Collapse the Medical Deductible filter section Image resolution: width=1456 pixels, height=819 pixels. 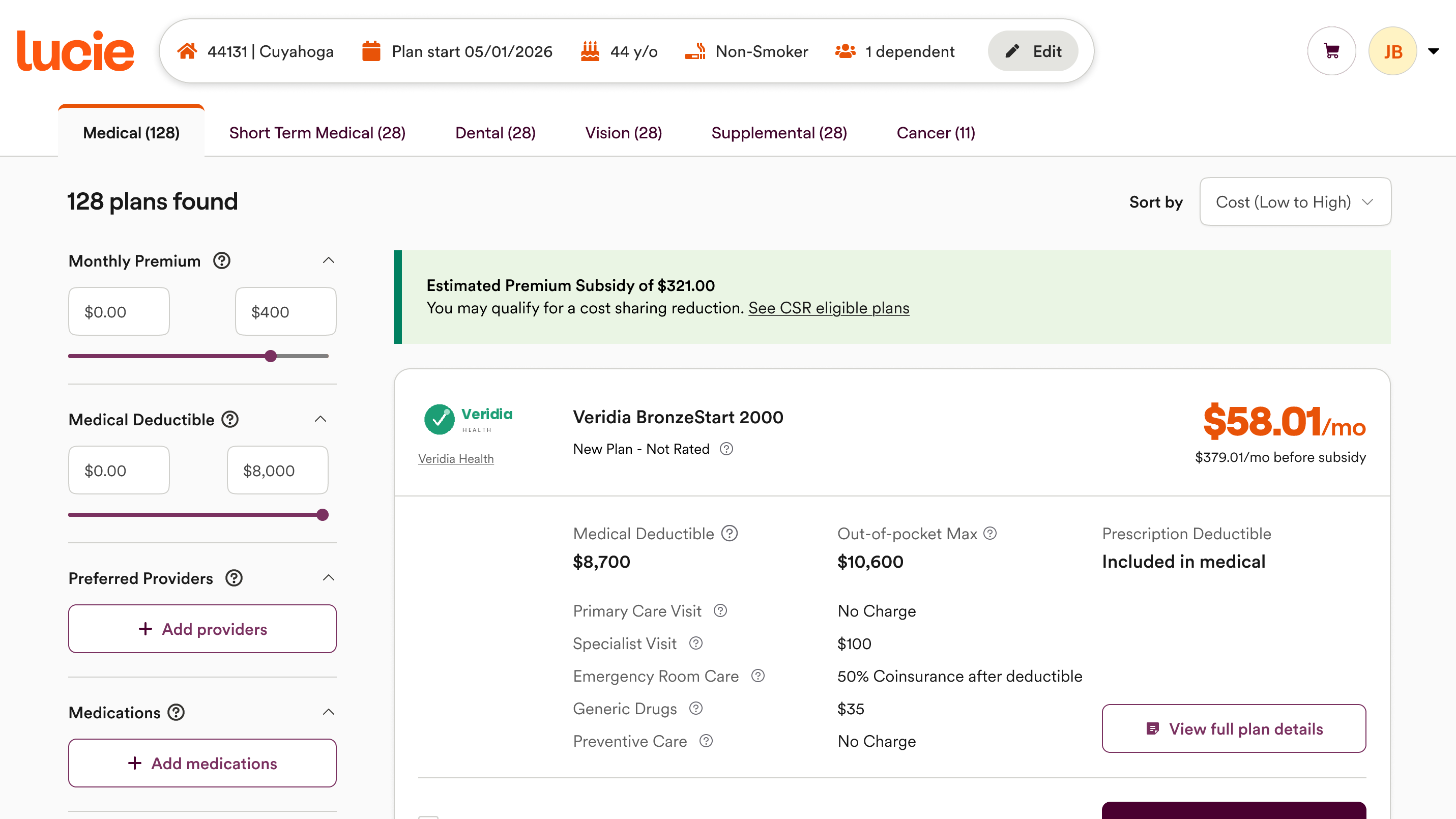321,419
